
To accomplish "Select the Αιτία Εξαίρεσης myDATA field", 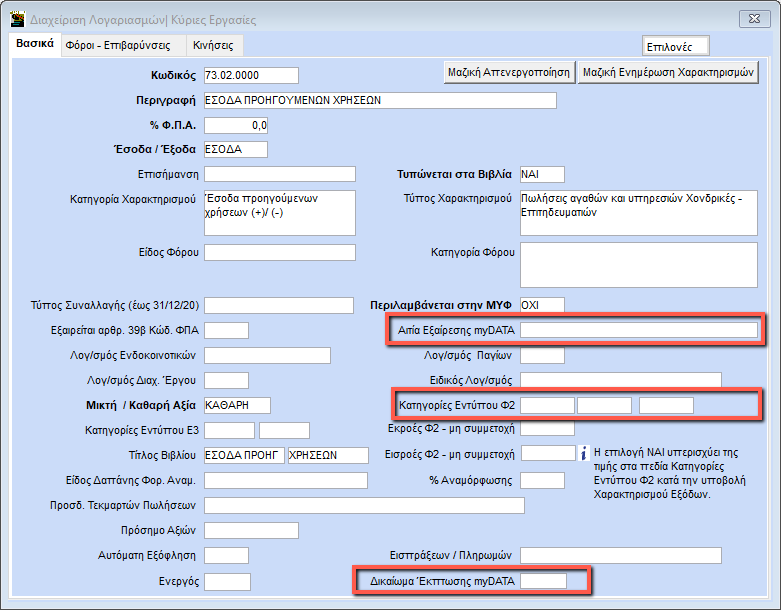I will pyautogui.click(x=639, y=330).
